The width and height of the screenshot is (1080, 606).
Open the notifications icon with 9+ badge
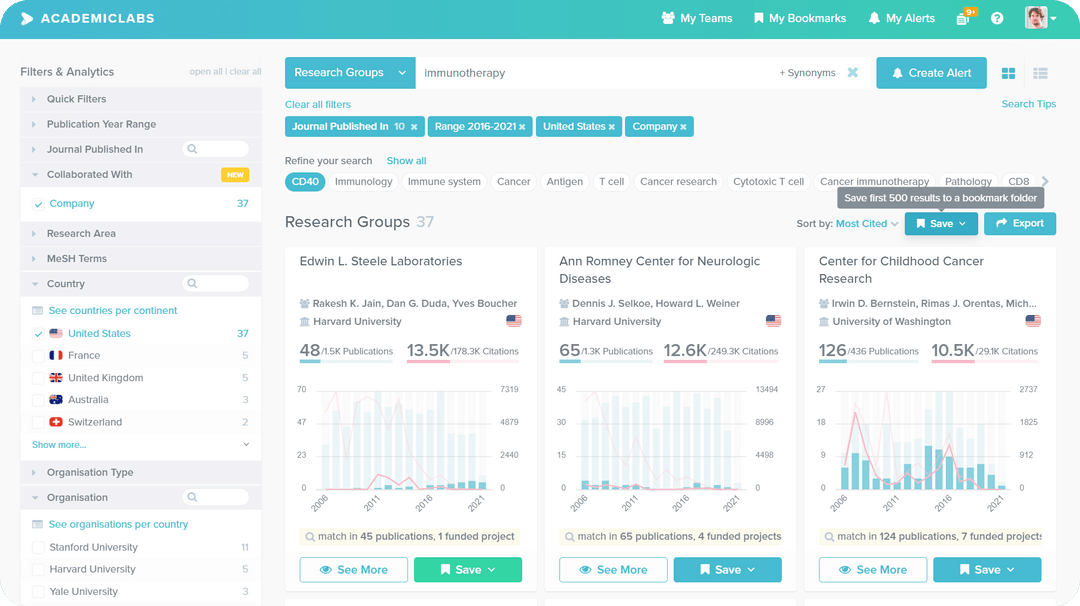(960, 17)
